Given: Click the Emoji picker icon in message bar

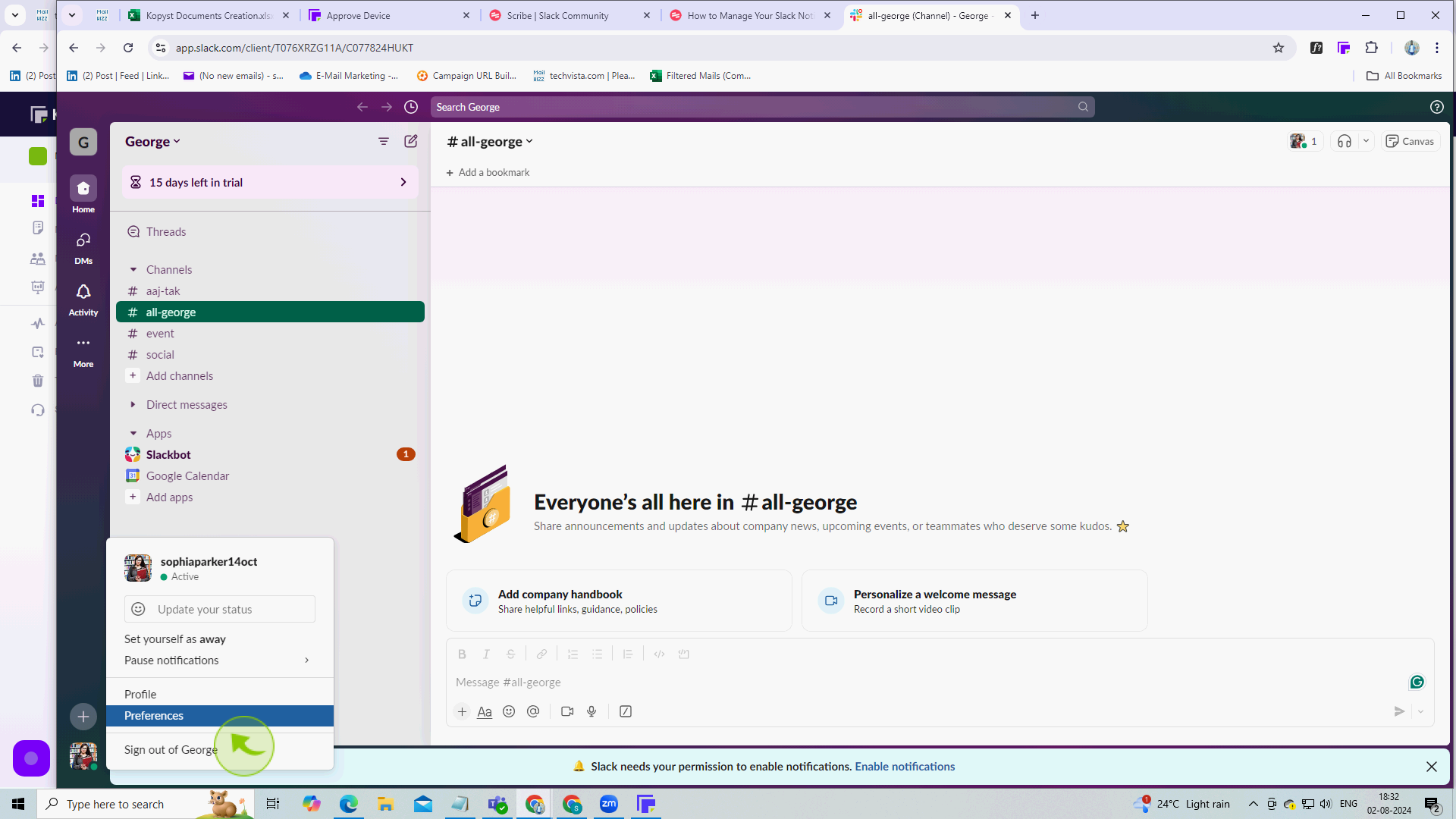Looking at the screenshot, I should (x=509, y=712).
